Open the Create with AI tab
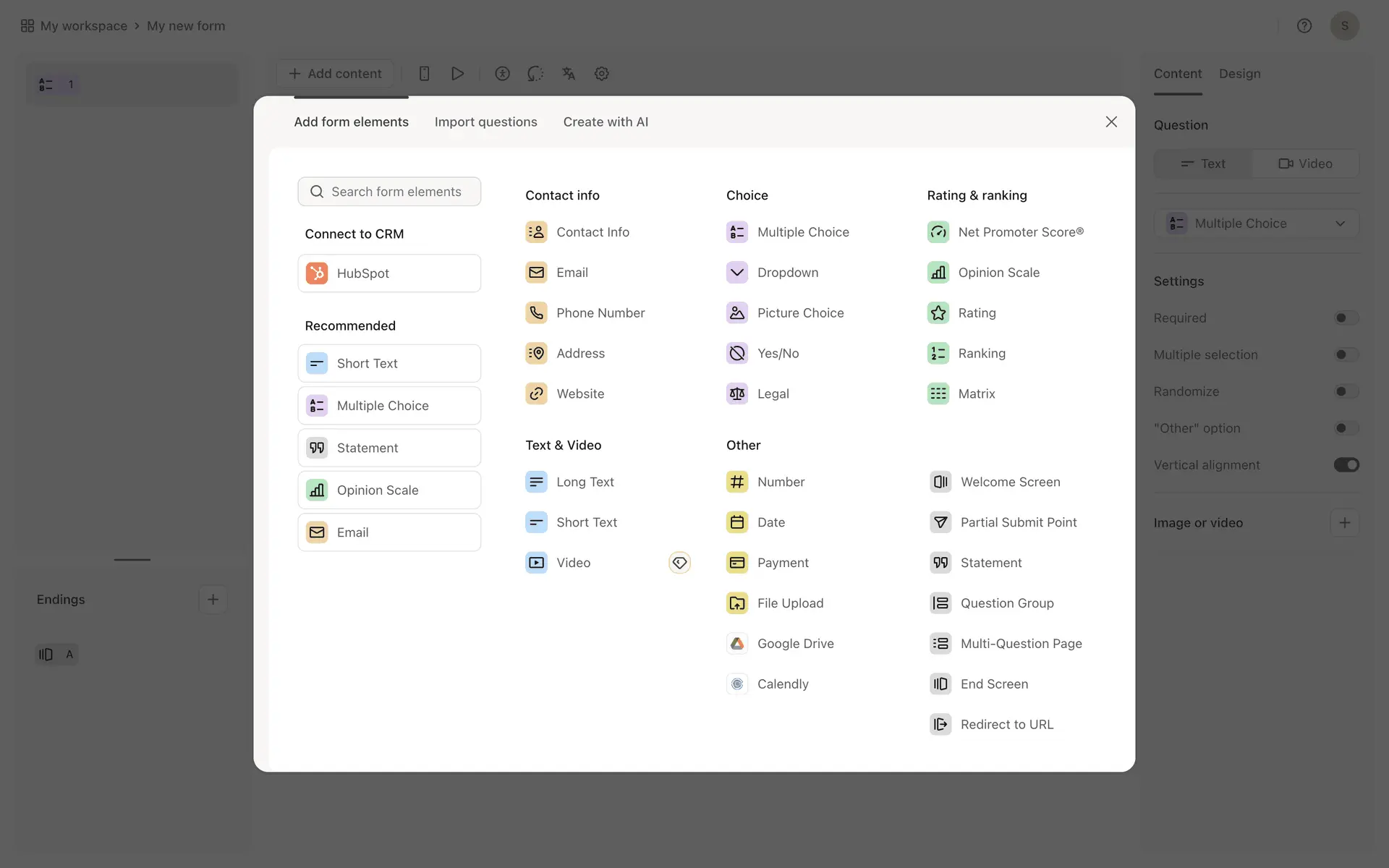Image resolution: width=1389 pixels, height=868 pixels. point(606,122)
